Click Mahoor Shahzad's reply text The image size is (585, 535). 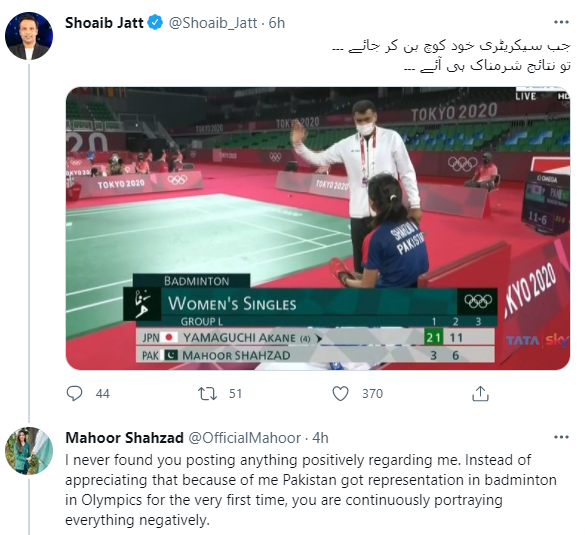(311, 490)
